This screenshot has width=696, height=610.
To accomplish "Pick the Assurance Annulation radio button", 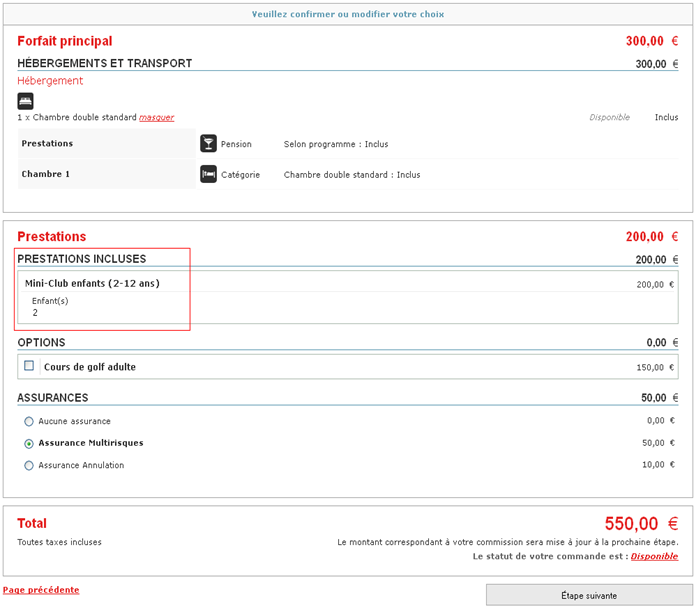I will (x=29, y=465).
